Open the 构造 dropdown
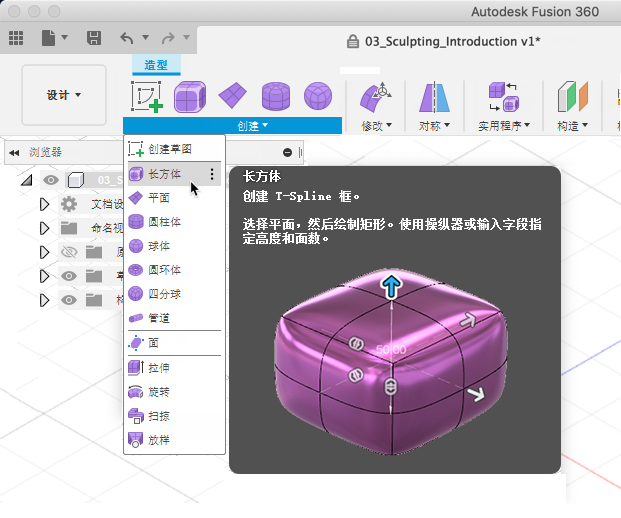This screenshot has width=621, height=518. (x=572, y=126)
